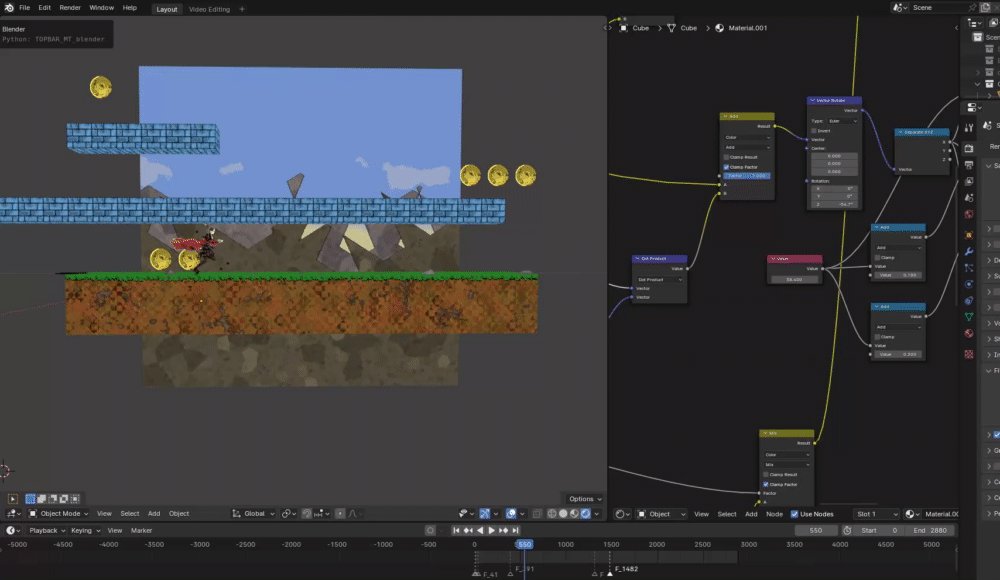Open the Marker menu in timeline

[x=142, y=530]
